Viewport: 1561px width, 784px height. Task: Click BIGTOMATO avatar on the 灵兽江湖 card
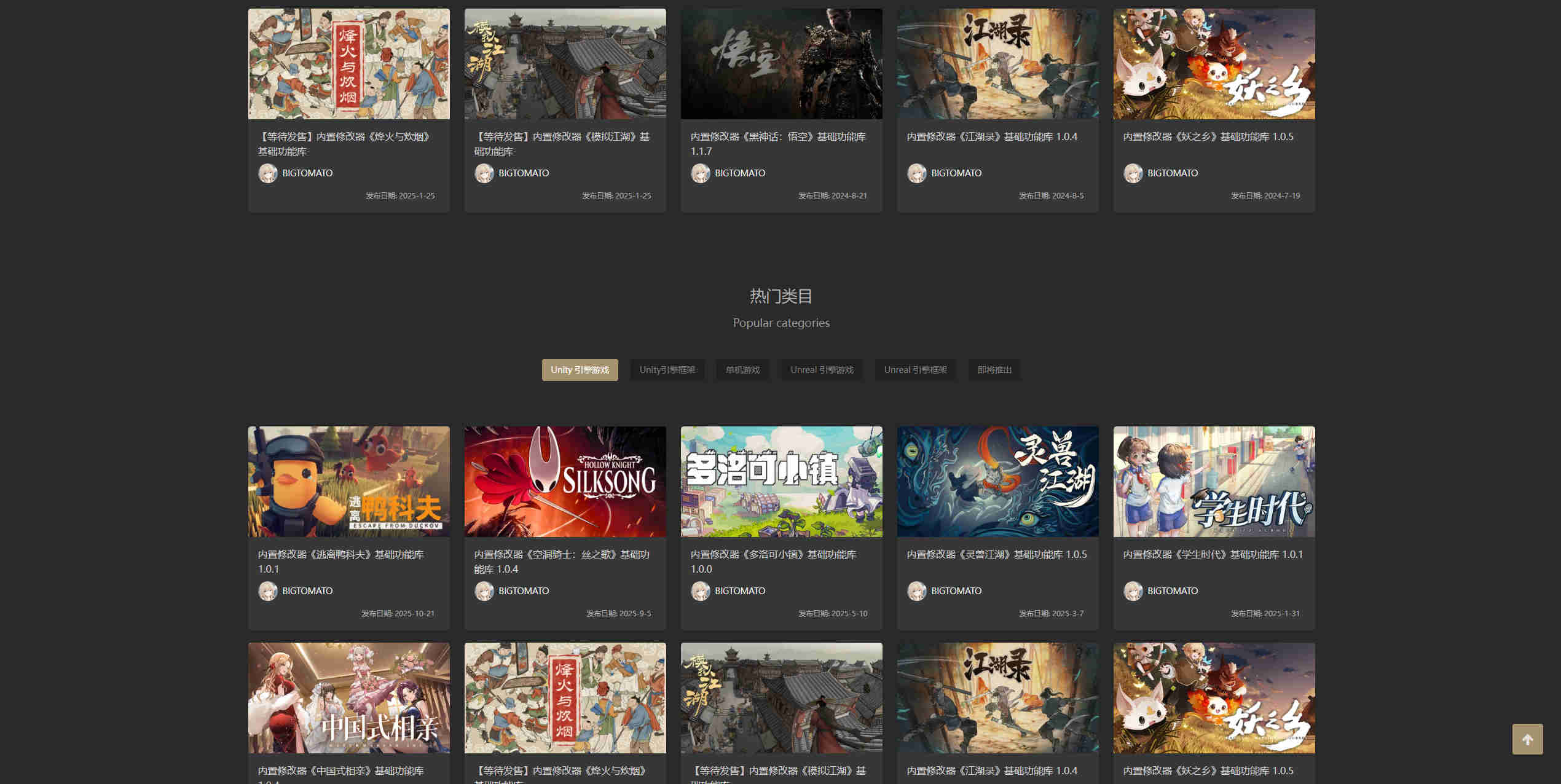pyautogui.click(x=917, y=590)
